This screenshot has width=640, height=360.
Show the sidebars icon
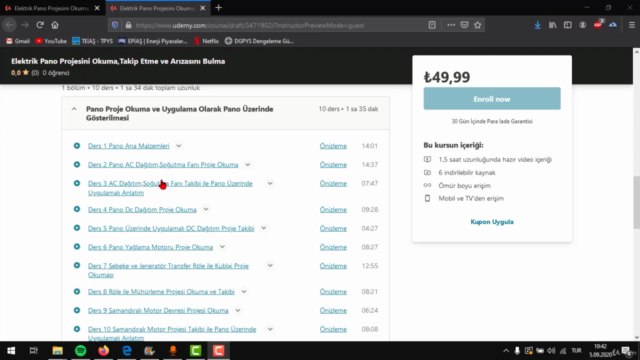pyautogui.click(x=567, y=25)
